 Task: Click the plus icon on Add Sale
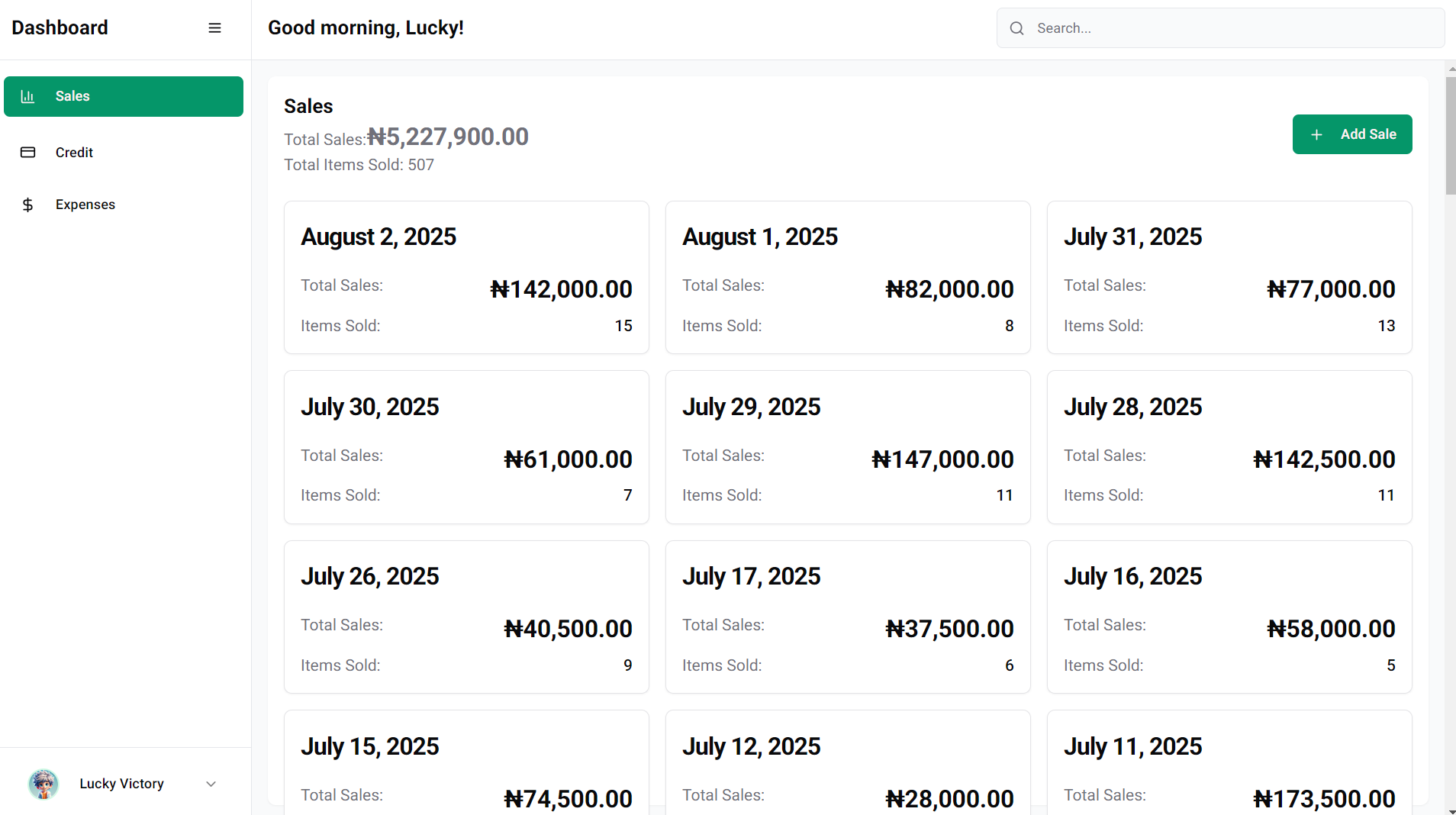(1316, 134)
